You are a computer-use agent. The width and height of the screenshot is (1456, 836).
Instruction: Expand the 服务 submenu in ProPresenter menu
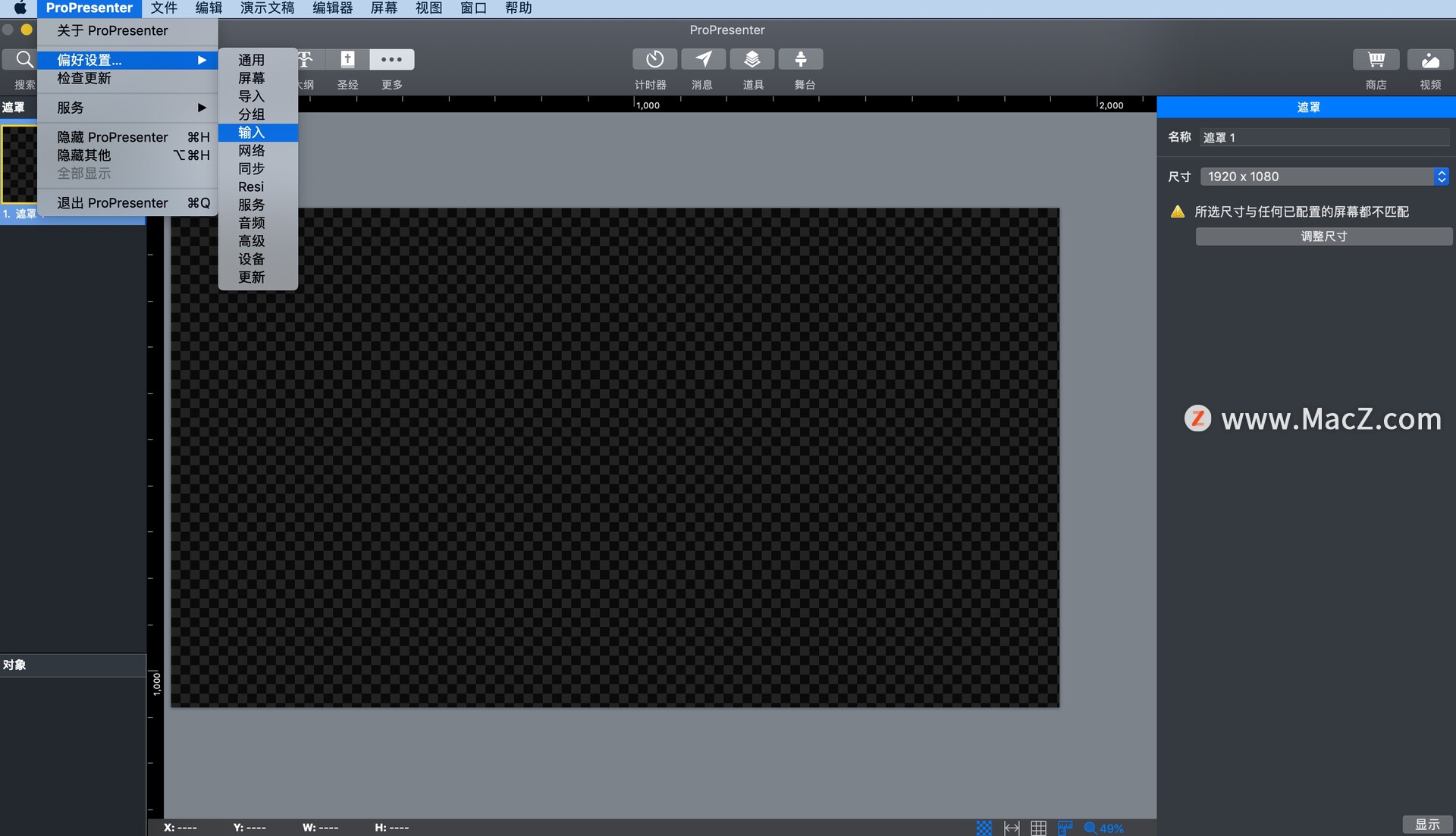click(x=127, y=108)
